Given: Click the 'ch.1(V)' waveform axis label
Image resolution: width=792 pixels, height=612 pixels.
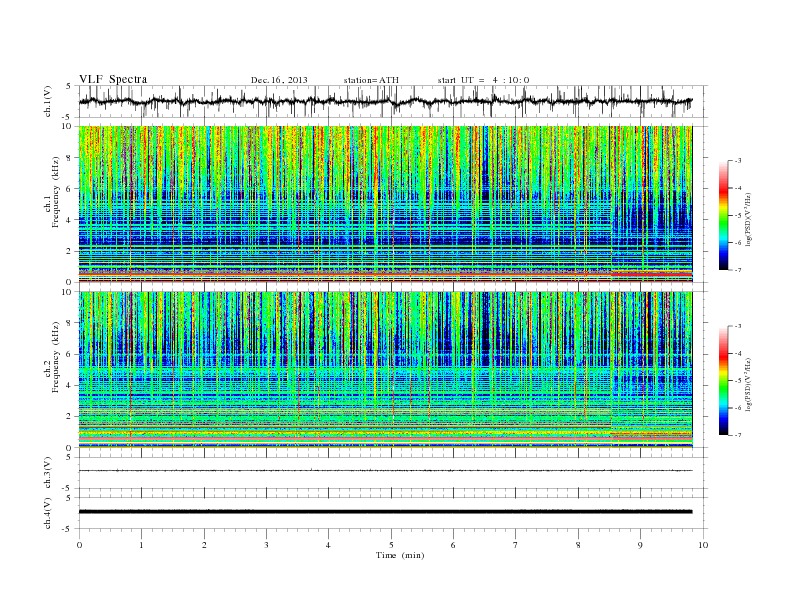Looking at the screenshot, I should (48, 101).
